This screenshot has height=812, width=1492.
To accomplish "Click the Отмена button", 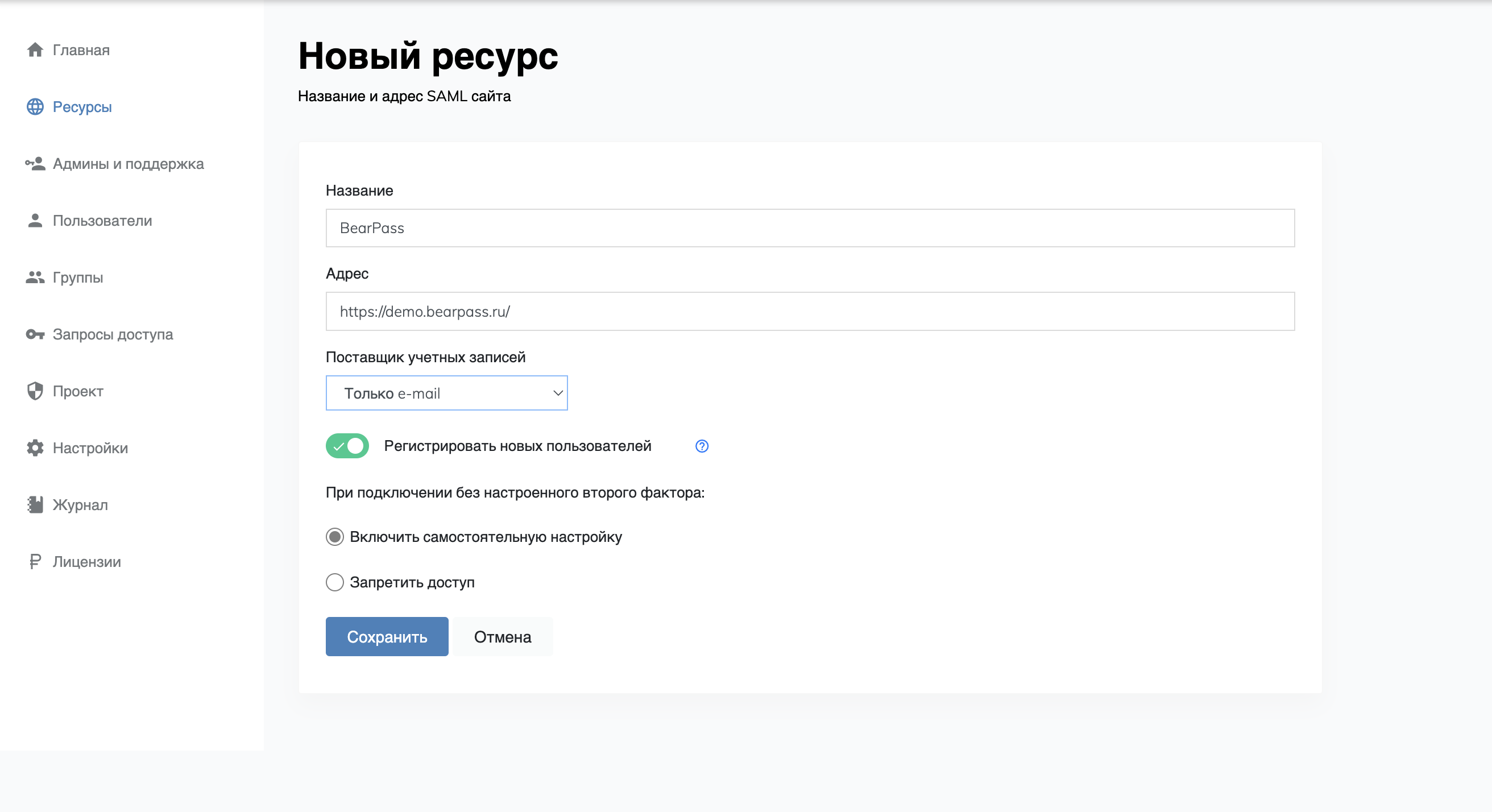I will point(502,636).
